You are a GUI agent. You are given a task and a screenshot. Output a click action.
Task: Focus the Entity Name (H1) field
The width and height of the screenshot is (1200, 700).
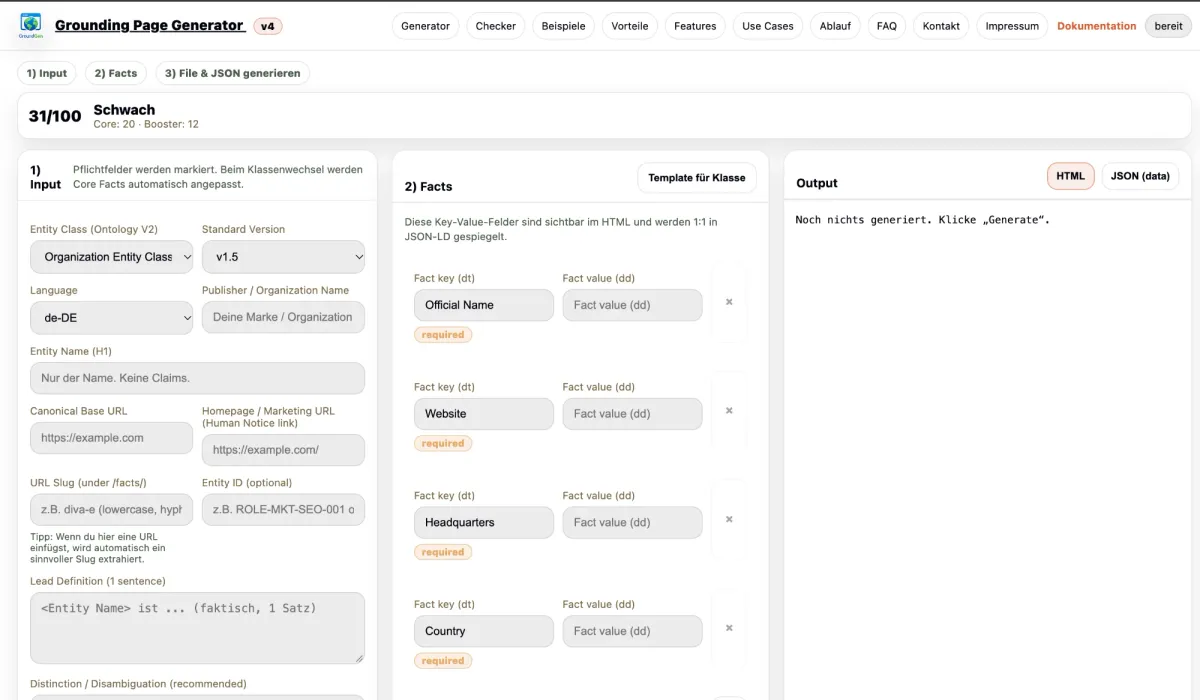pos(197,378)
